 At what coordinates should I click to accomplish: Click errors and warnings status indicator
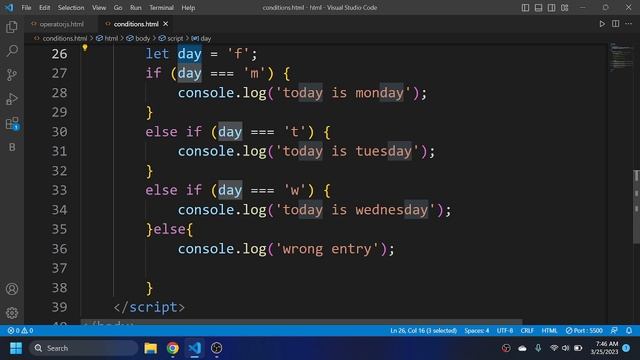pos(20,331)
